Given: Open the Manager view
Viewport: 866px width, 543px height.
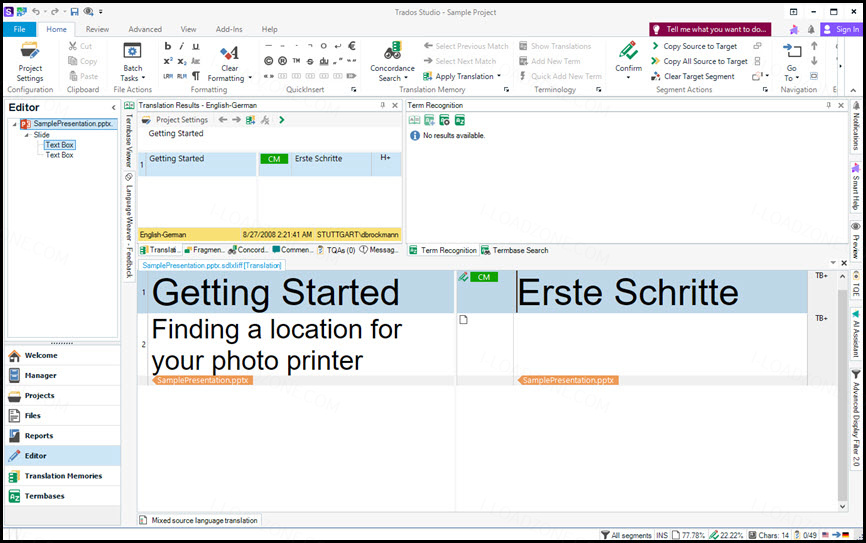Looking at the screenshot, I should [63, 376].
